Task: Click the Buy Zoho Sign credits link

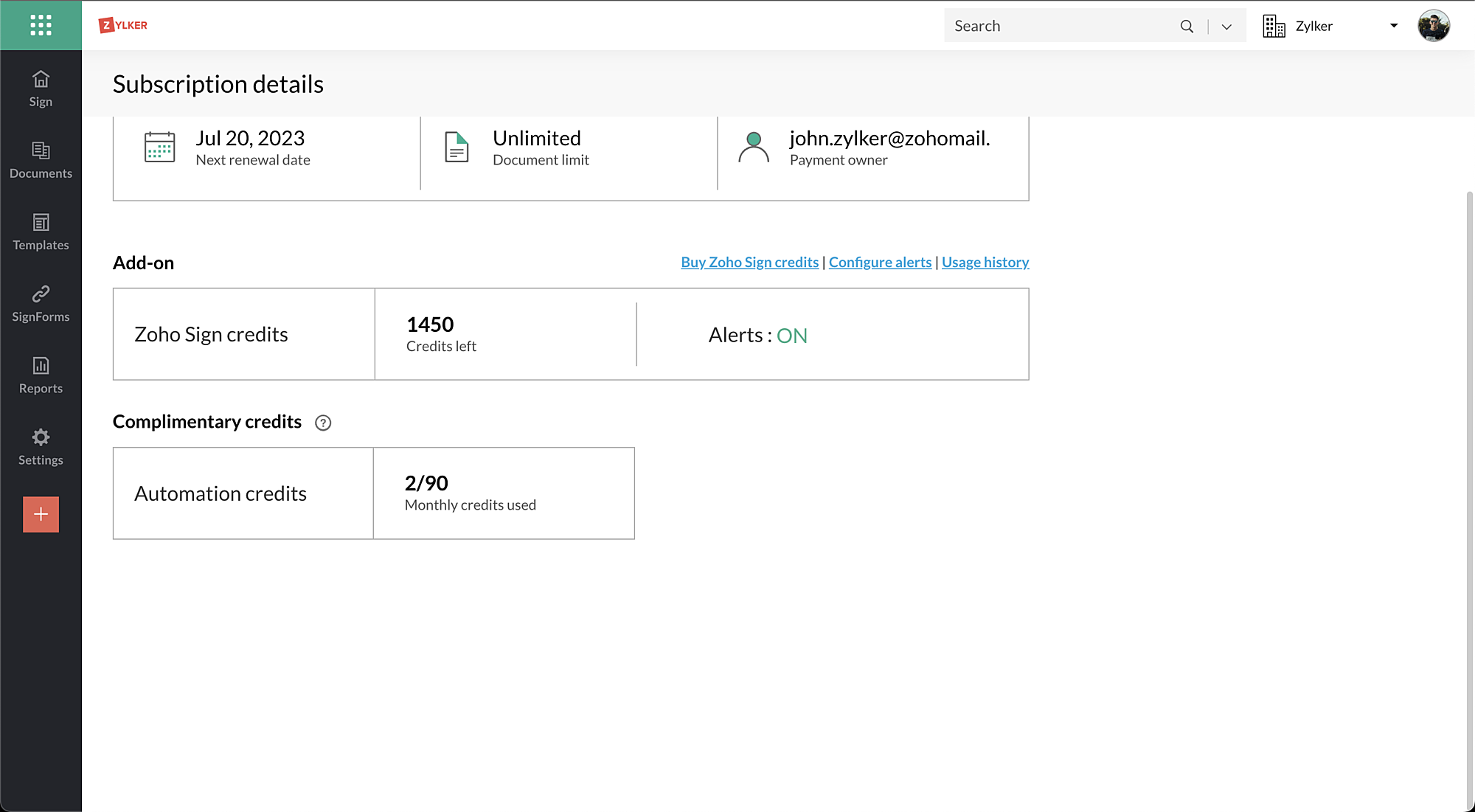Action: point(749,262)
